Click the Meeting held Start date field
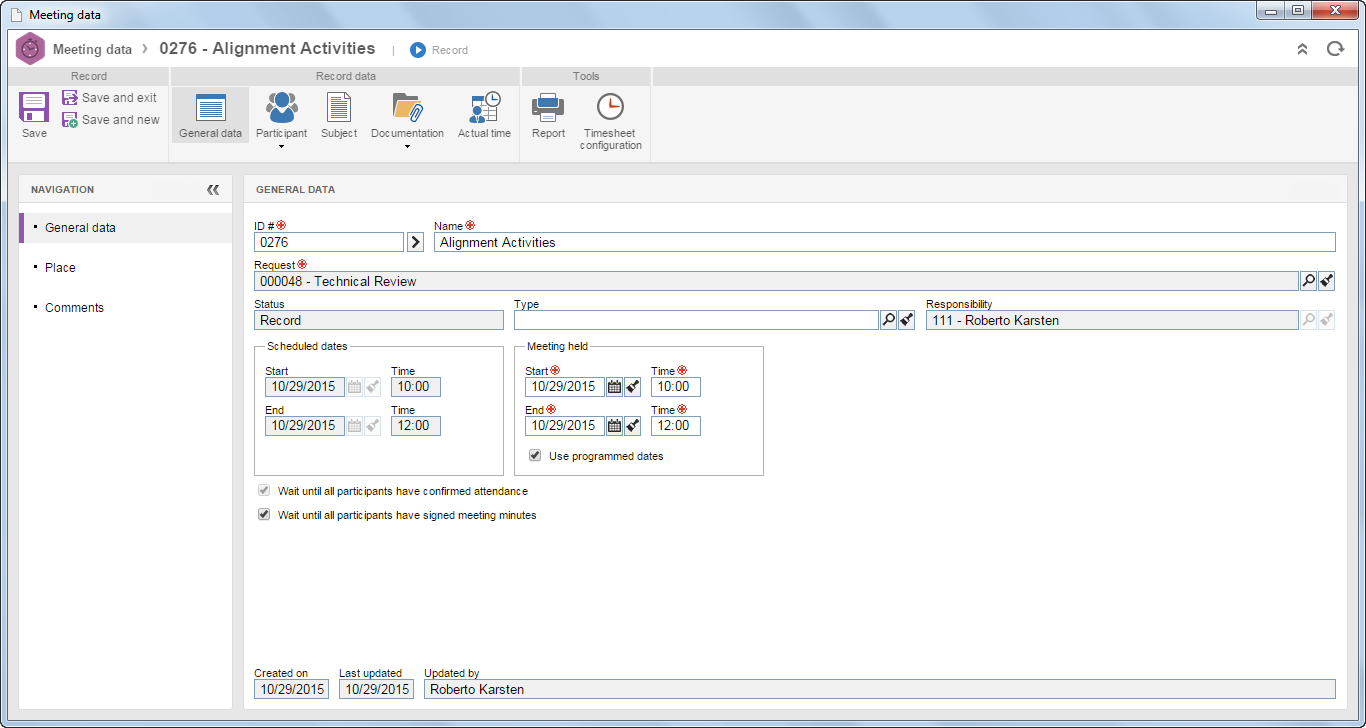The width and height of the screenshot is (1366, 728). point(565,387)
